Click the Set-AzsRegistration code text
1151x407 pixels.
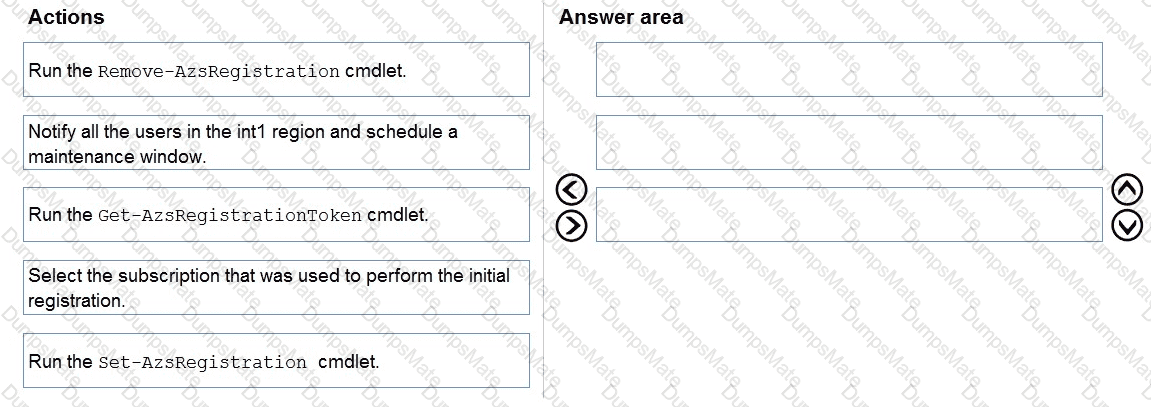coord(202,363)
